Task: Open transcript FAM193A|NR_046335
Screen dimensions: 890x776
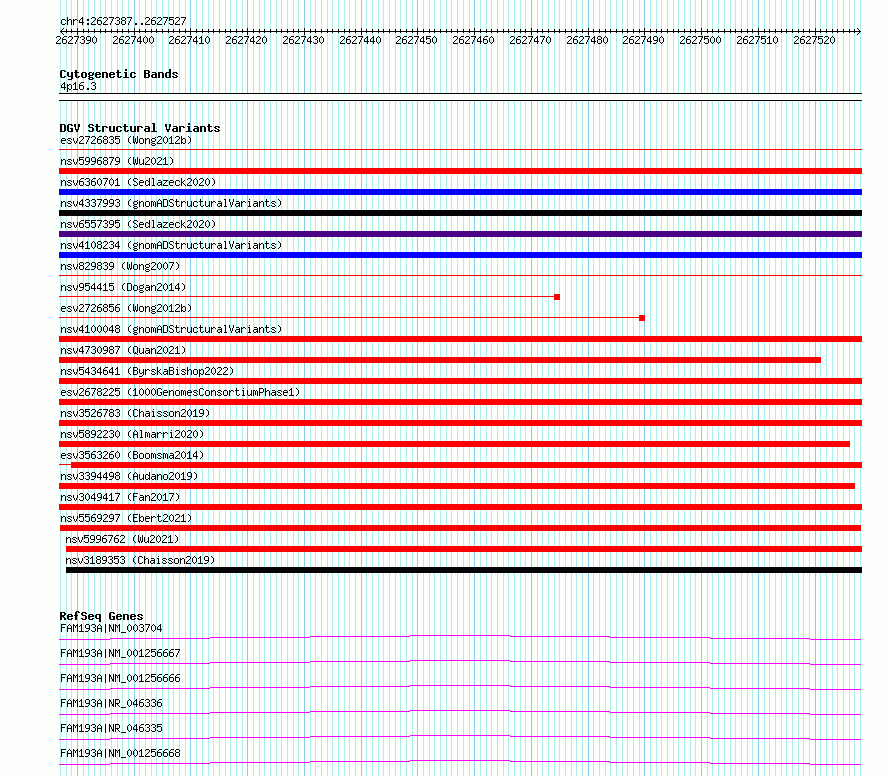Action: (111, 728)
